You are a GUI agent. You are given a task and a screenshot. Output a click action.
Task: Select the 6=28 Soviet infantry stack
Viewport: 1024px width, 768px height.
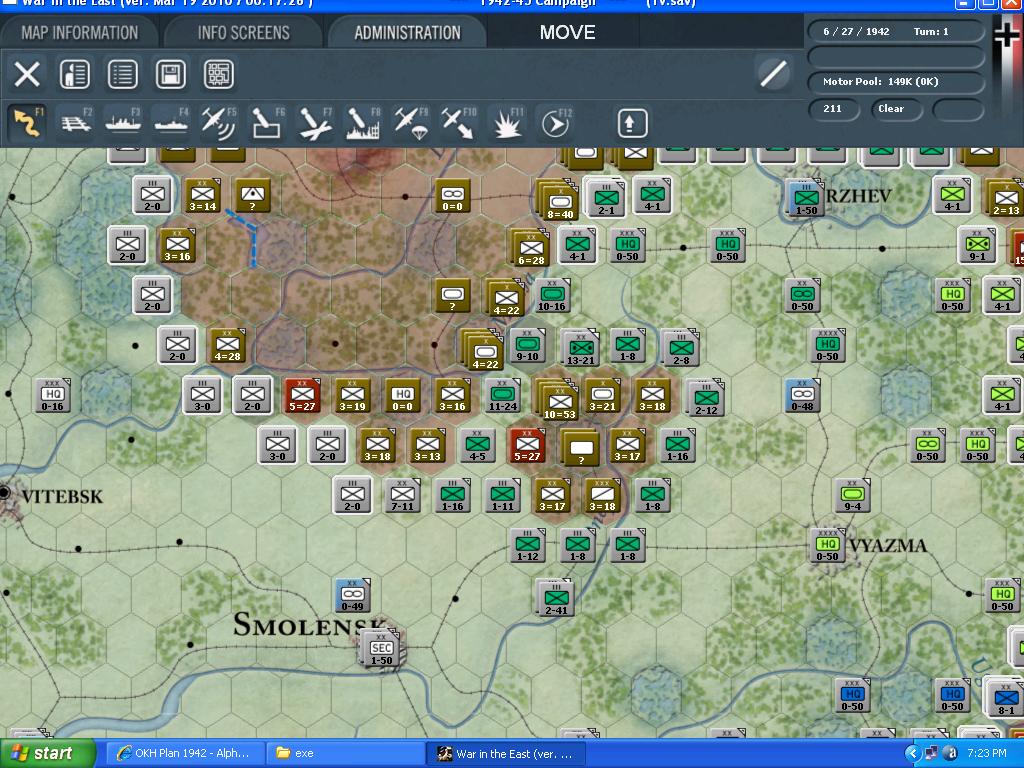[531, 248]
